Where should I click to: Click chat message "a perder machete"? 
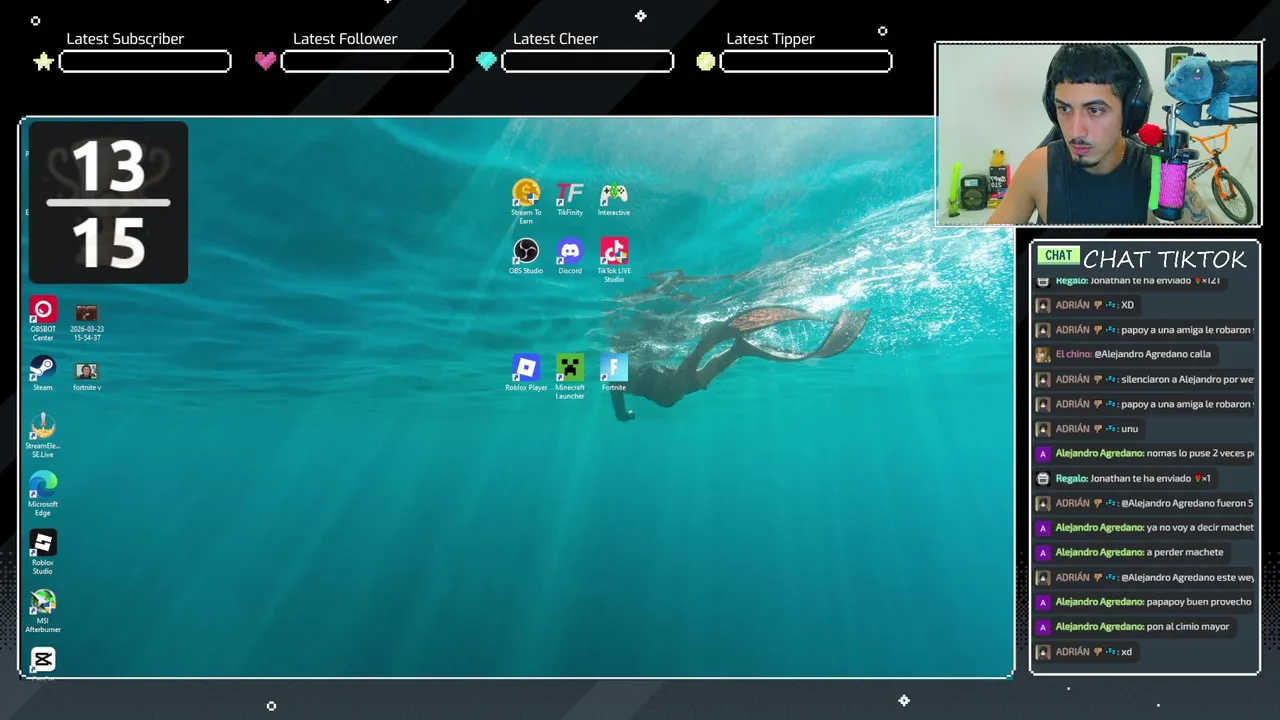[x=1139, y=552]
